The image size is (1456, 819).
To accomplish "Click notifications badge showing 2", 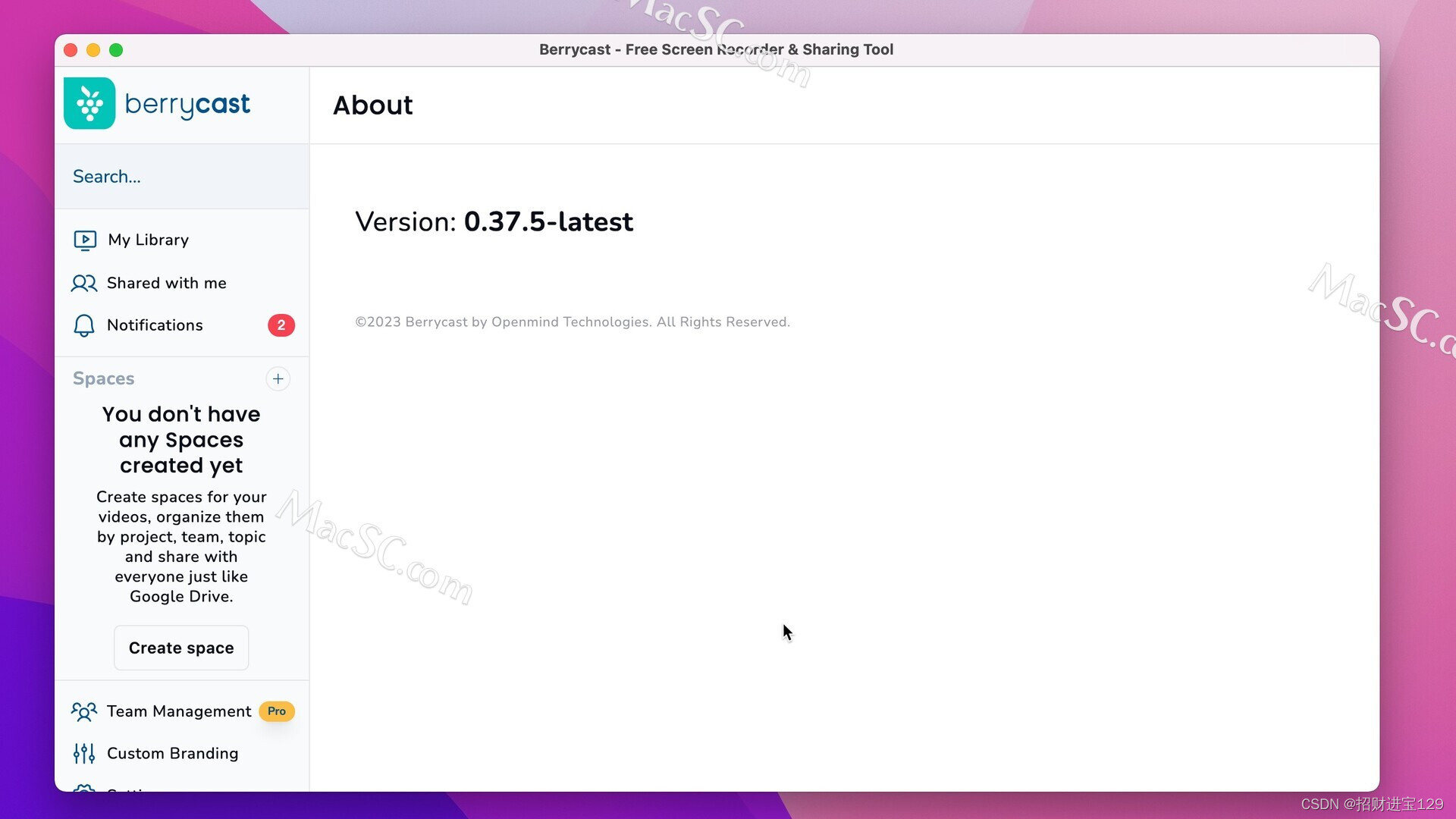I will 281,325.
